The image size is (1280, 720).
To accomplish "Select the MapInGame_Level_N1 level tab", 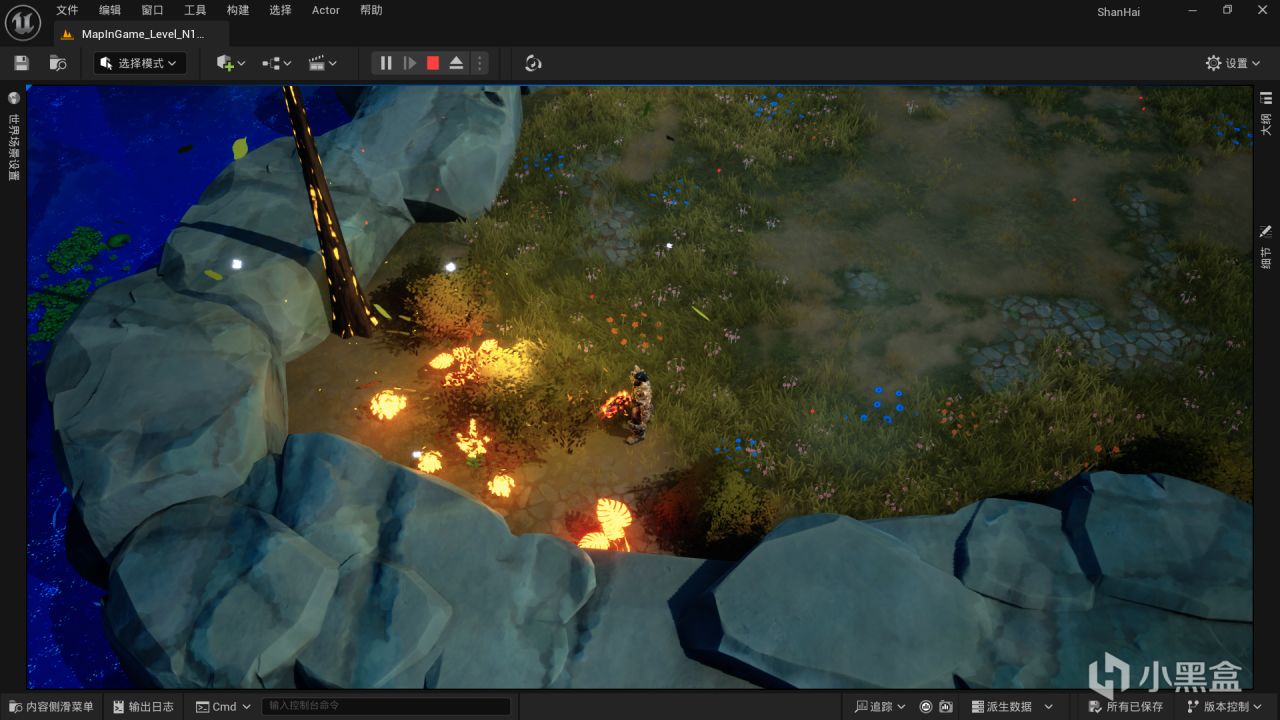I will click(141, 34).
